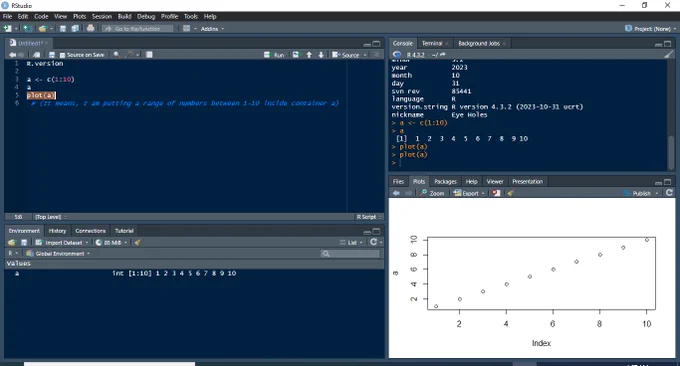Switch to the Packages tab

tap(445, 181)
